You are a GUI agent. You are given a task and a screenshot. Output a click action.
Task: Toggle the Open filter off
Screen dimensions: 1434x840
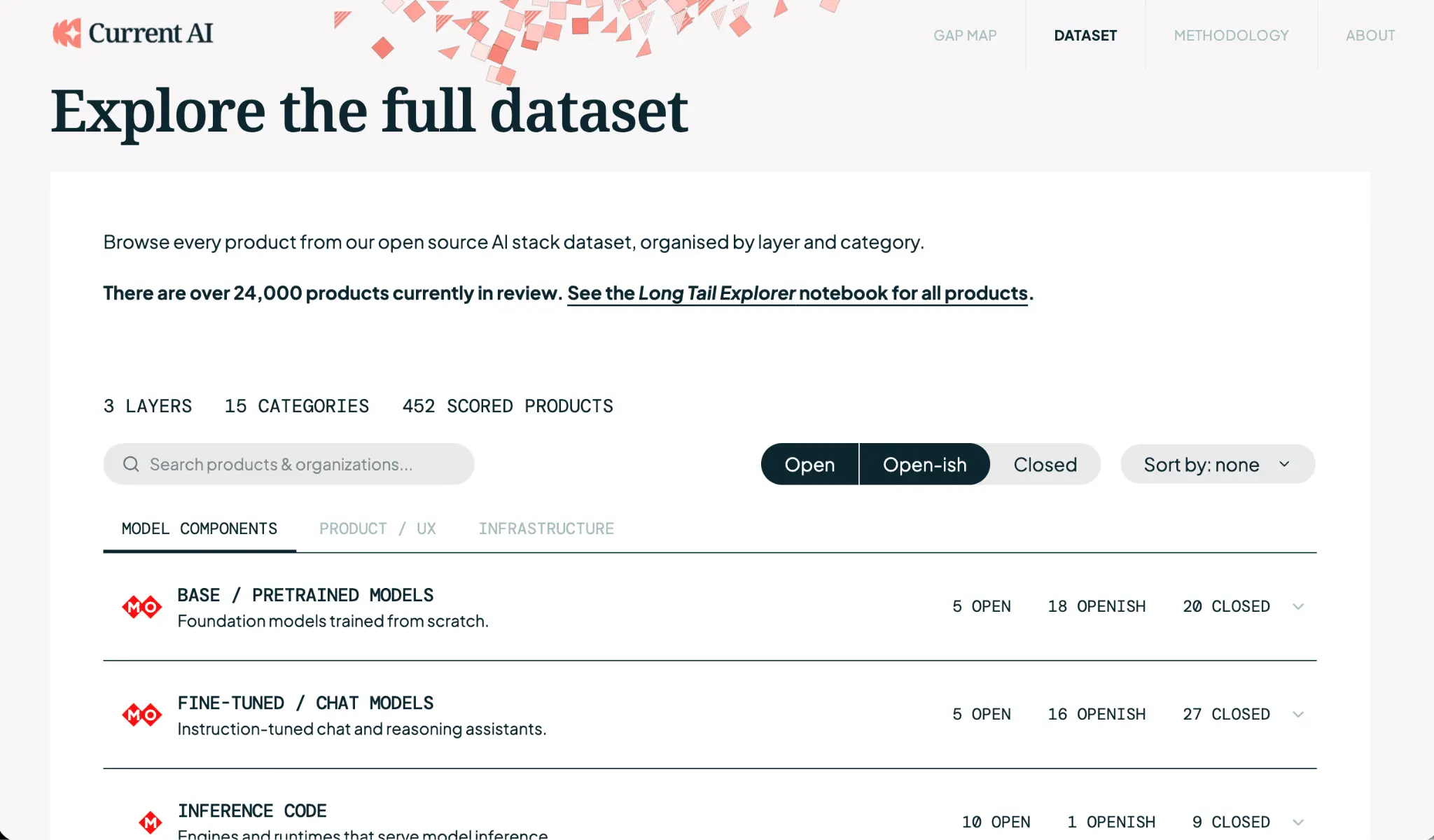[x=809, y=464]
